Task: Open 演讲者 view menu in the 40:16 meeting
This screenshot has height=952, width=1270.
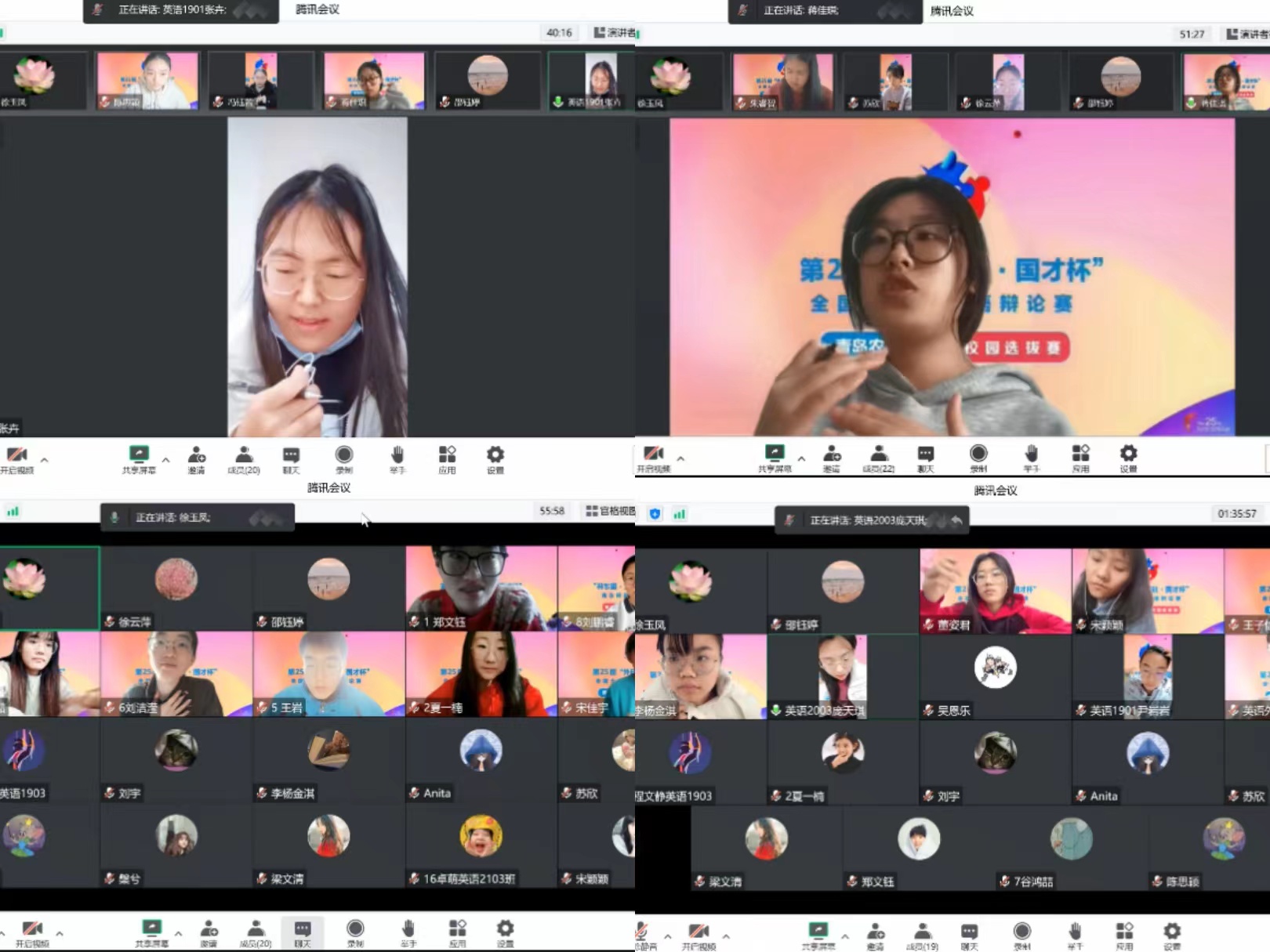Action: (x=615, y=33)
